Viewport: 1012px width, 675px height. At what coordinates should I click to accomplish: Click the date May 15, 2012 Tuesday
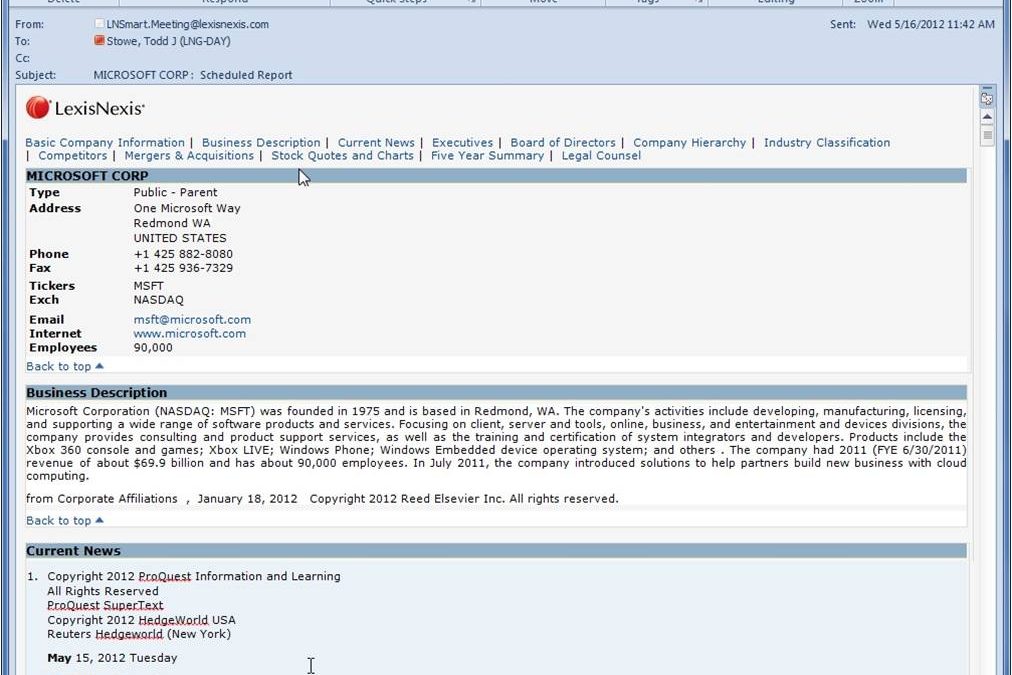[x=112, y=658]
